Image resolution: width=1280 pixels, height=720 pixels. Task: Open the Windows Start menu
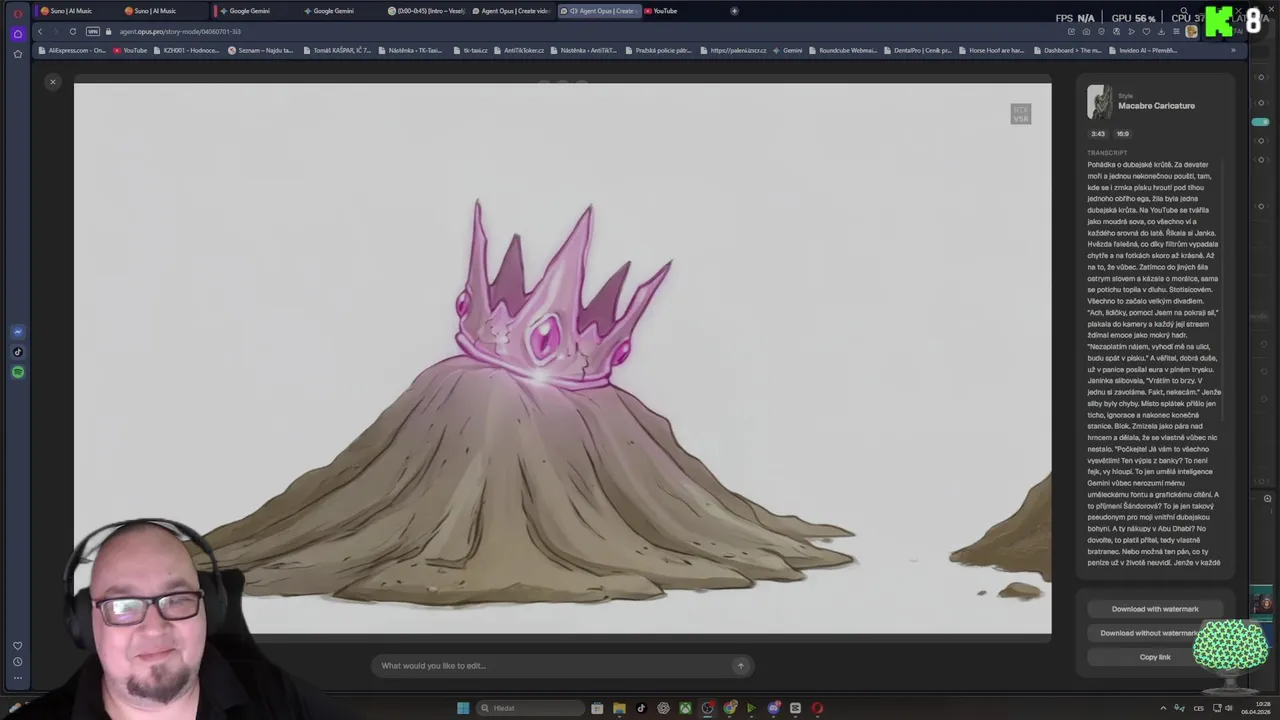pyautogui.click(x=462, y=708)
